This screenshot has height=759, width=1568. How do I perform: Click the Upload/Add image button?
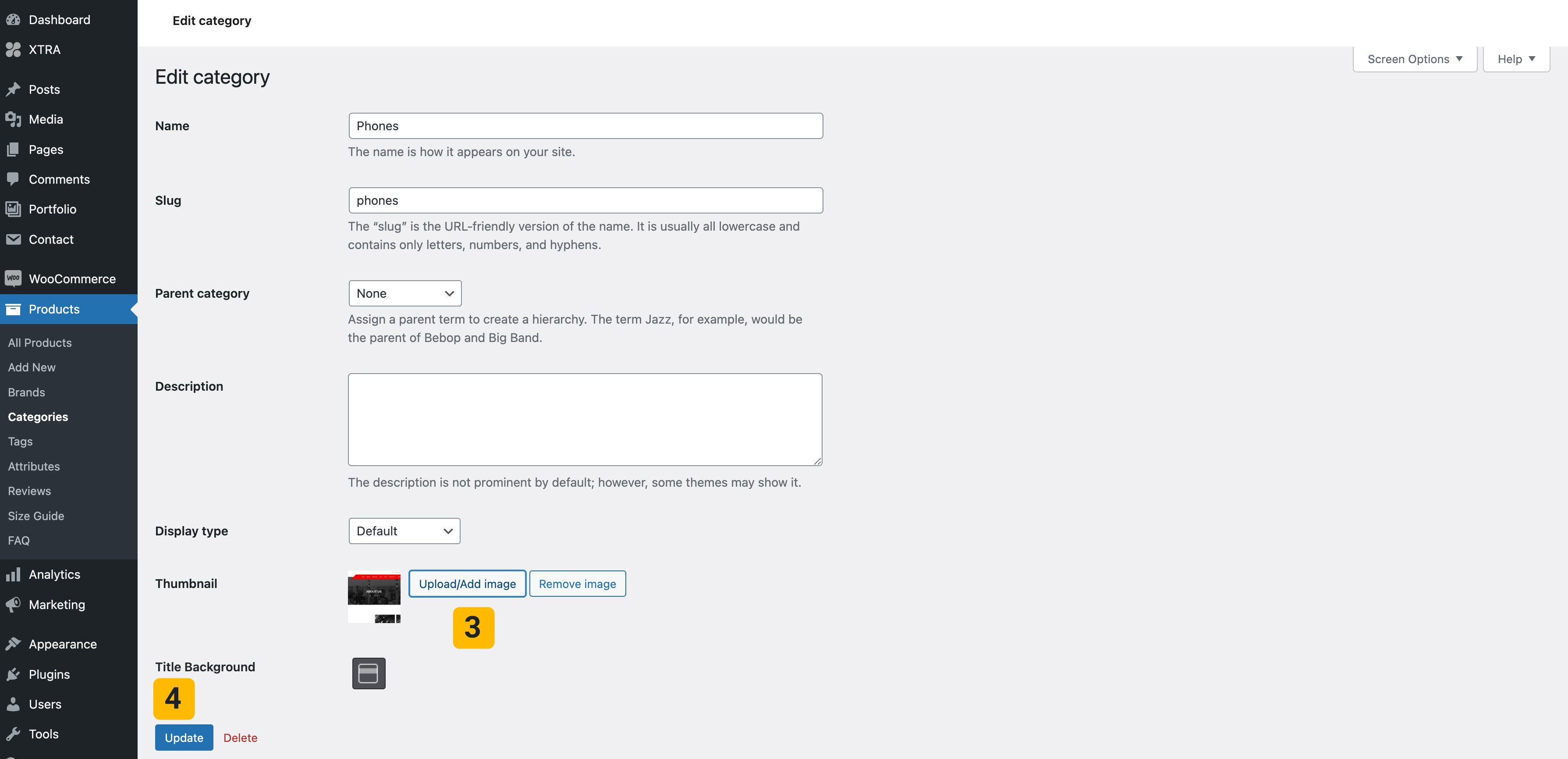coord(467,584)
